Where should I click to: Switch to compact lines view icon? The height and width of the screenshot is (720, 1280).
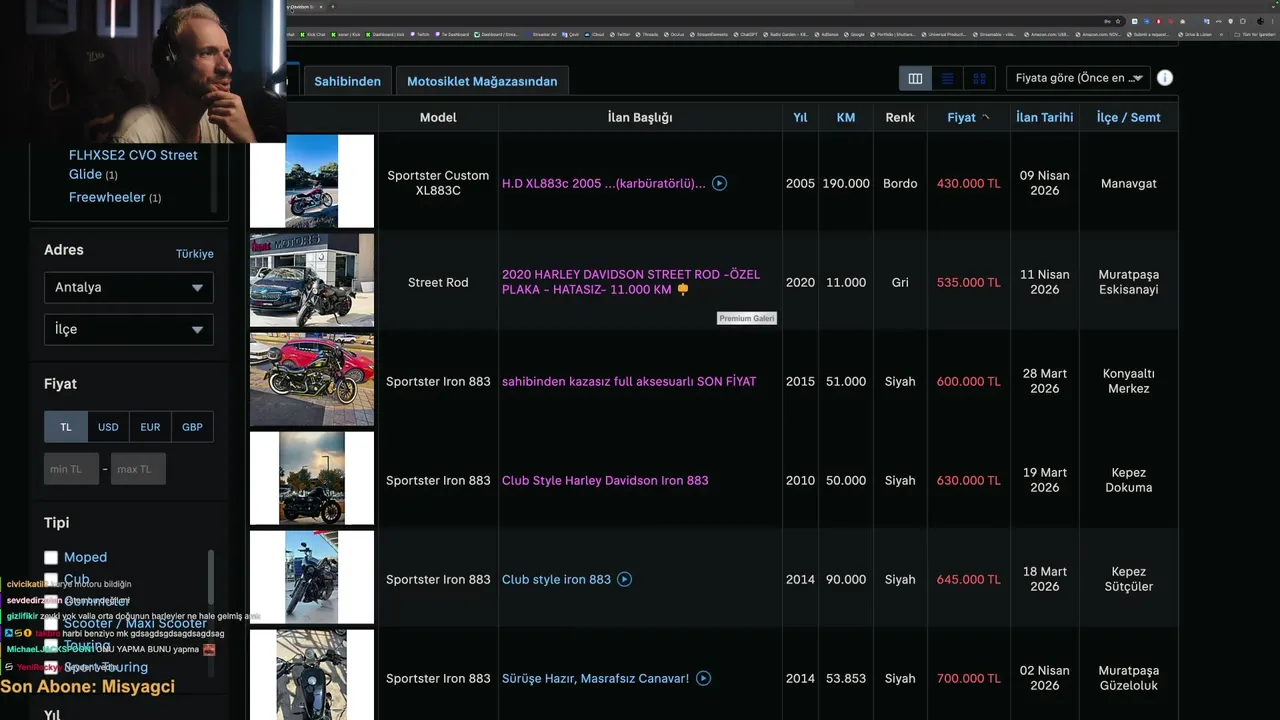coord(947,78)
